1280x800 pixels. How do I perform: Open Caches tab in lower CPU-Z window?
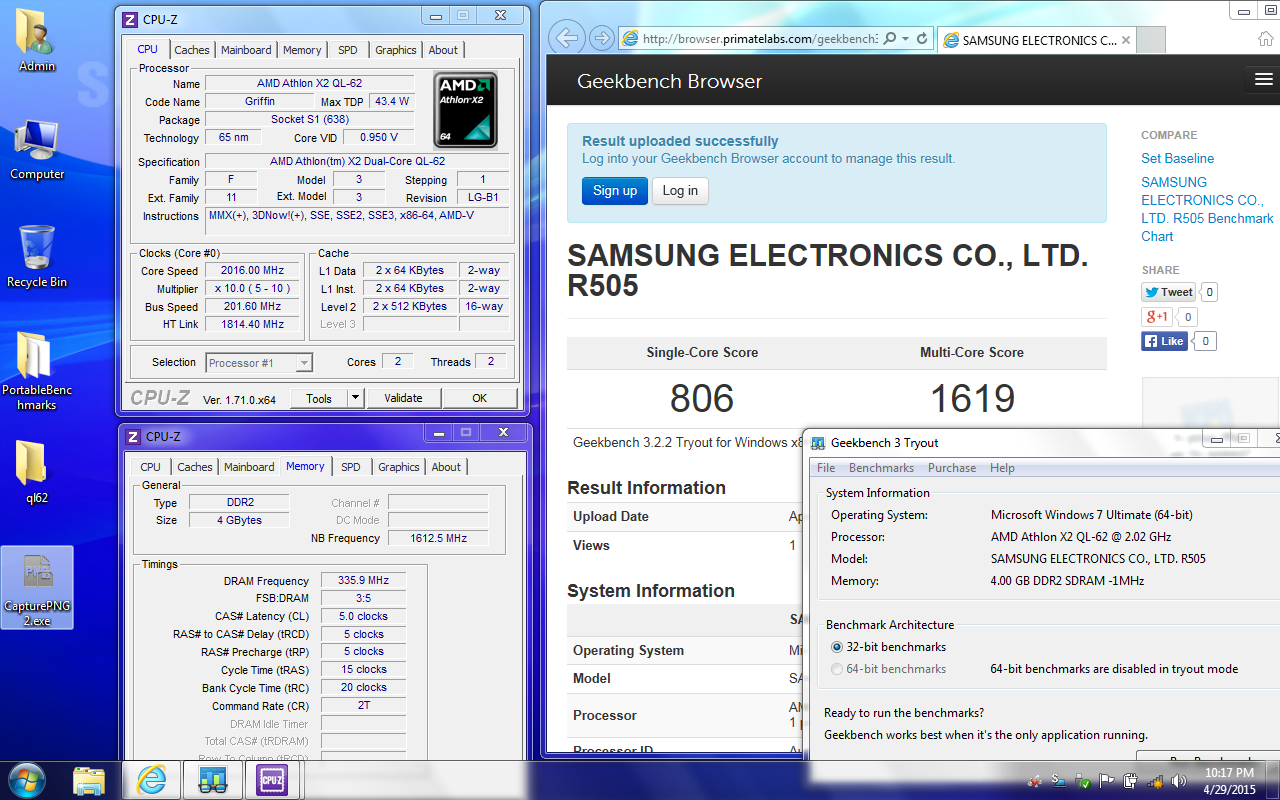pos(195,467)
